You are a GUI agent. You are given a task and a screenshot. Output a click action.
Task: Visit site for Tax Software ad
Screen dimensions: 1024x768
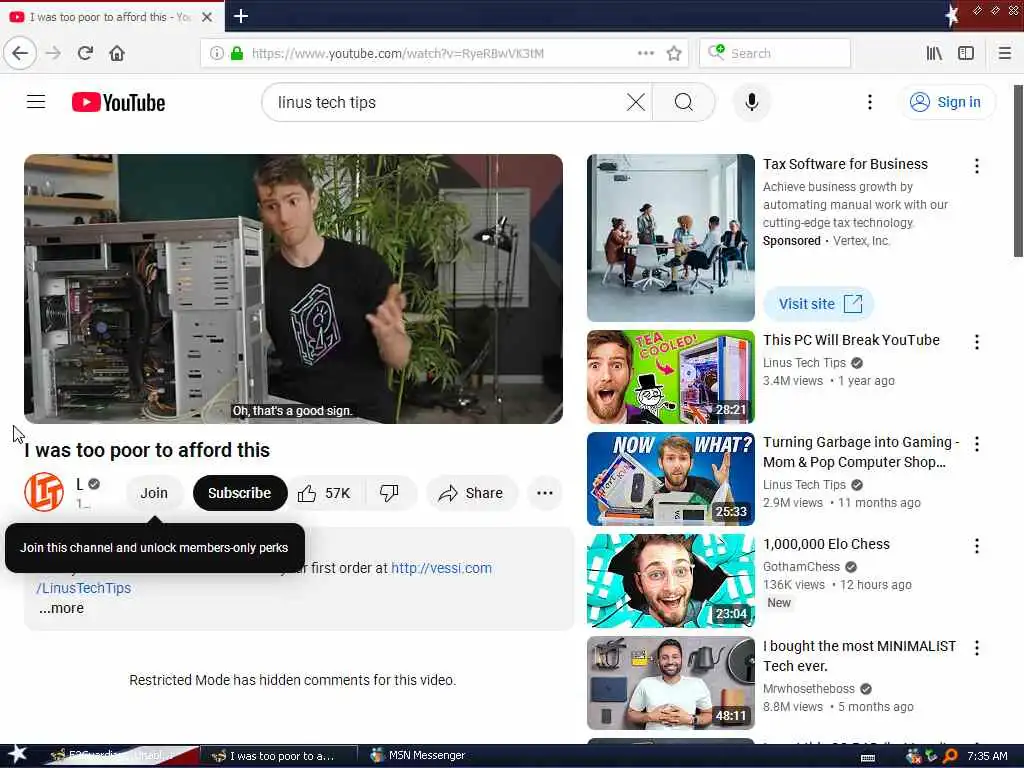click(818, 304)
